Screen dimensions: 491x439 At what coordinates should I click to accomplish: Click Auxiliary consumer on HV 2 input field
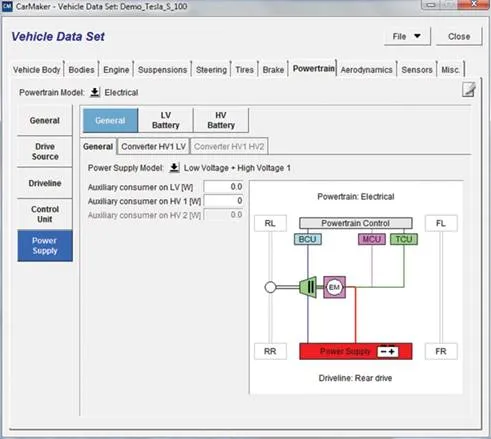pos(224,215)
